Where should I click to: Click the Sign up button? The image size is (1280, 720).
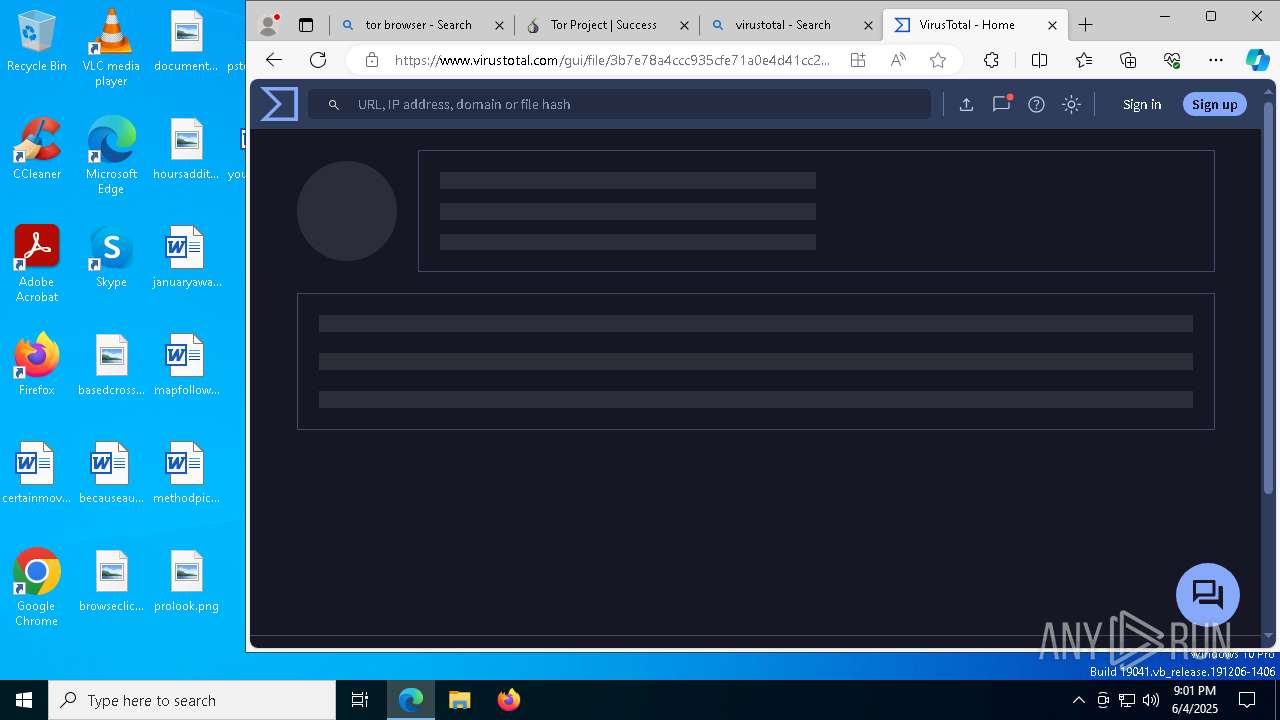pos(1214,104)
